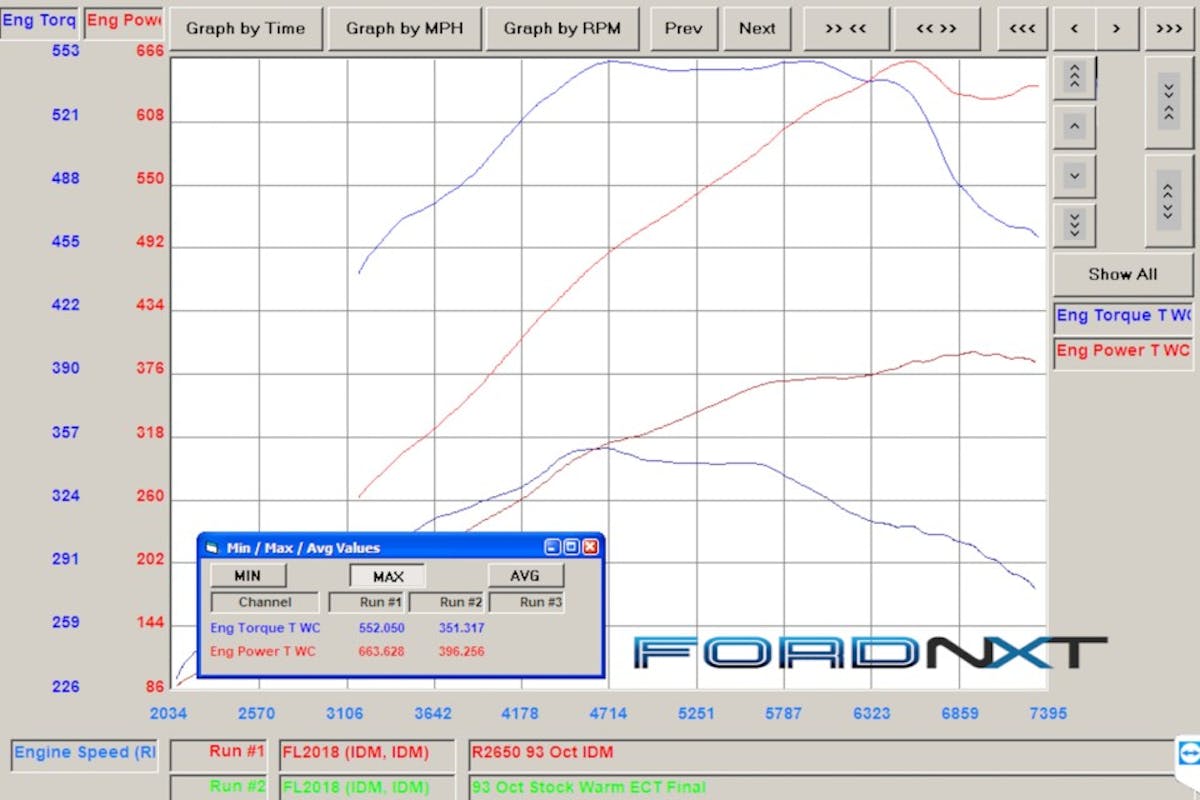Click the horizontal zoom-in '>> <<' button

(846, 29)
